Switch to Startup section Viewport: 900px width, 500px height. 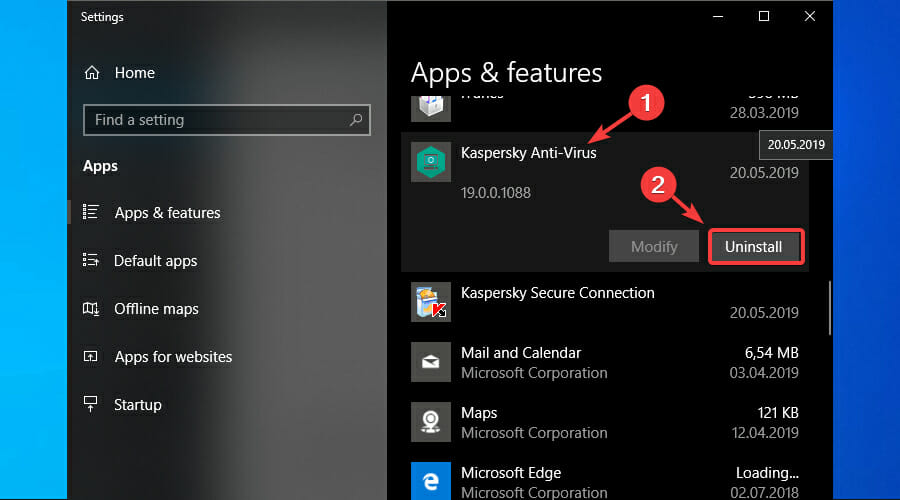tap(138, 405)
